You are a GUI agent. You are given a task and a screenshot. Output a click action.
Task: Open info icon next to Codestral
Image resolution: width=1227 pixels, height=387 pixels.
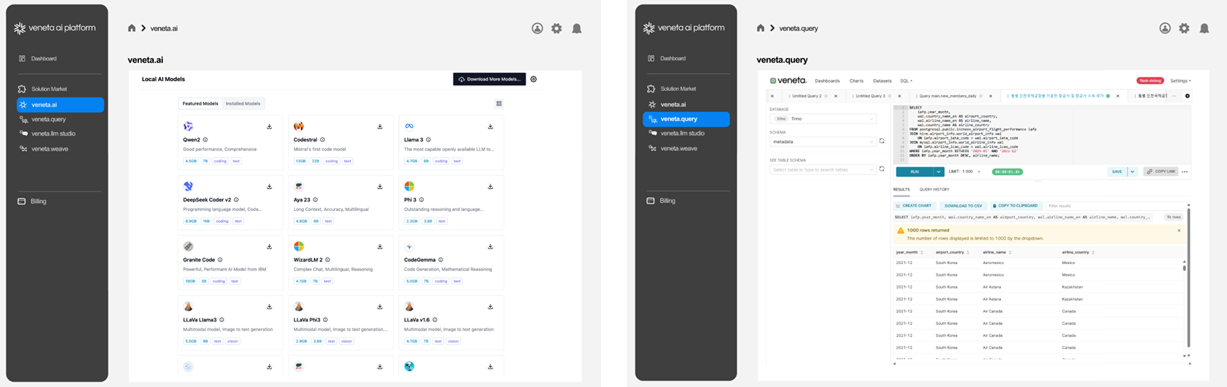pyautogui.click(x=323, y=140)
